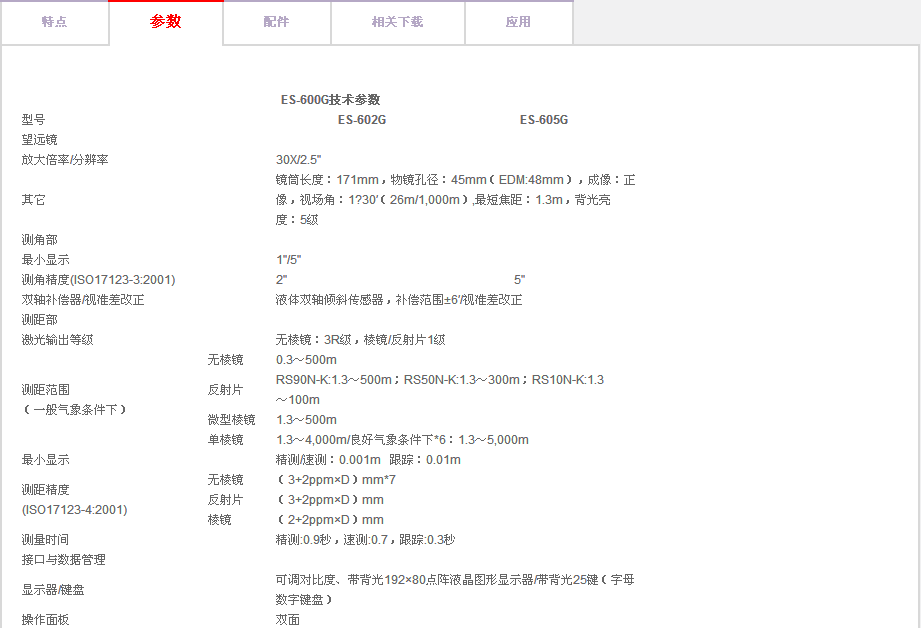Screen dimensions: 921x628
Task: Select the 参数 tab
Action: pyautogui.click(x=166, y=22)
